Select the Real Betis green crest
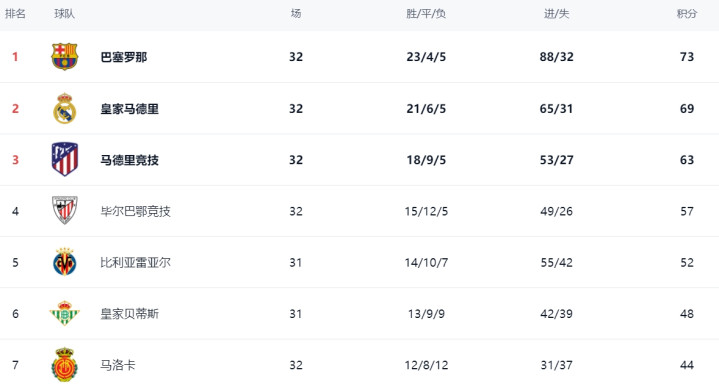Screen dimensions: 719x390 pyautogui.click(x=65, y=313)
